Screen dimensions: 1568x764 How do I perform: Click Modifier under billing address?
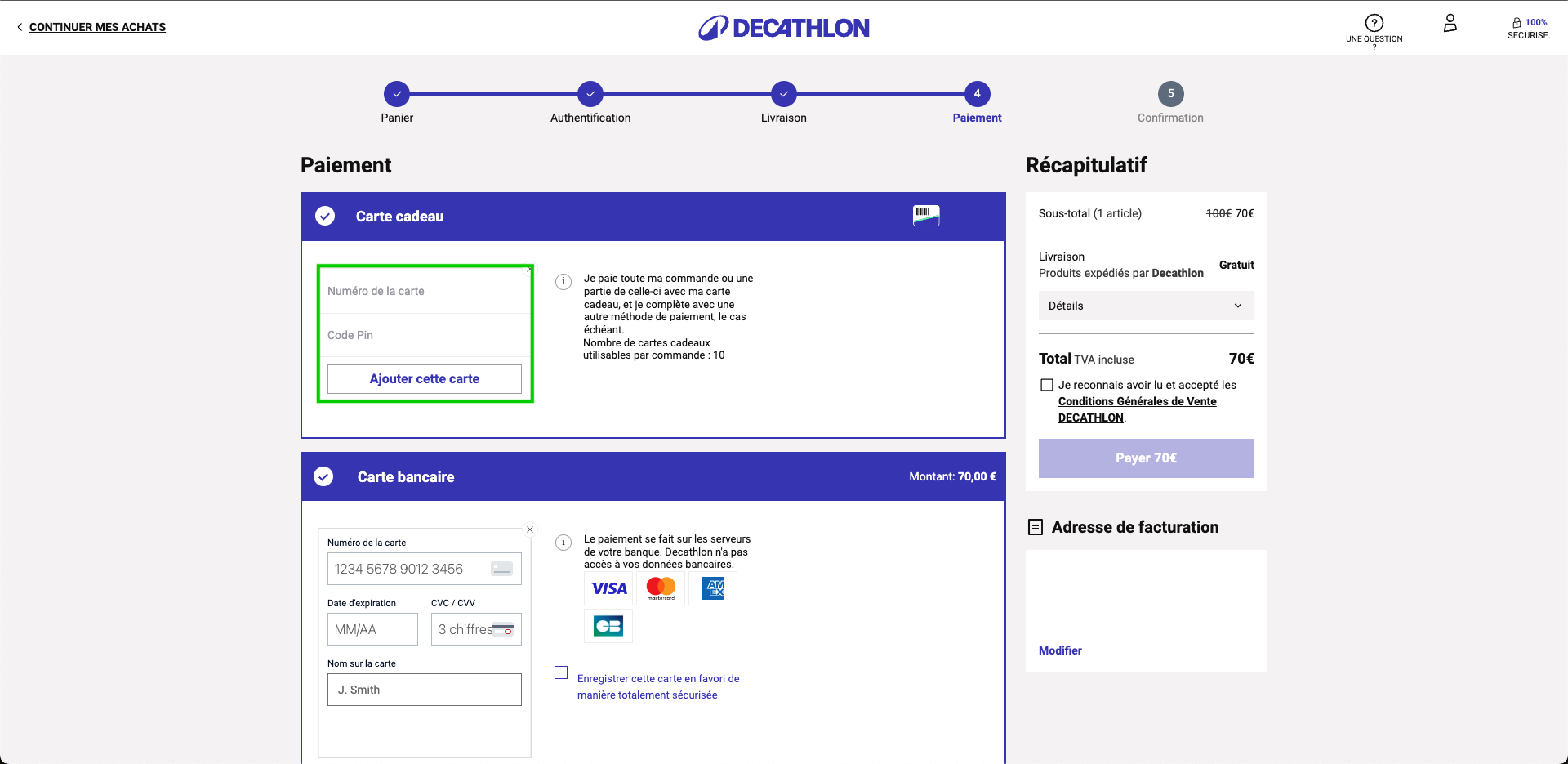point(1060,650)
